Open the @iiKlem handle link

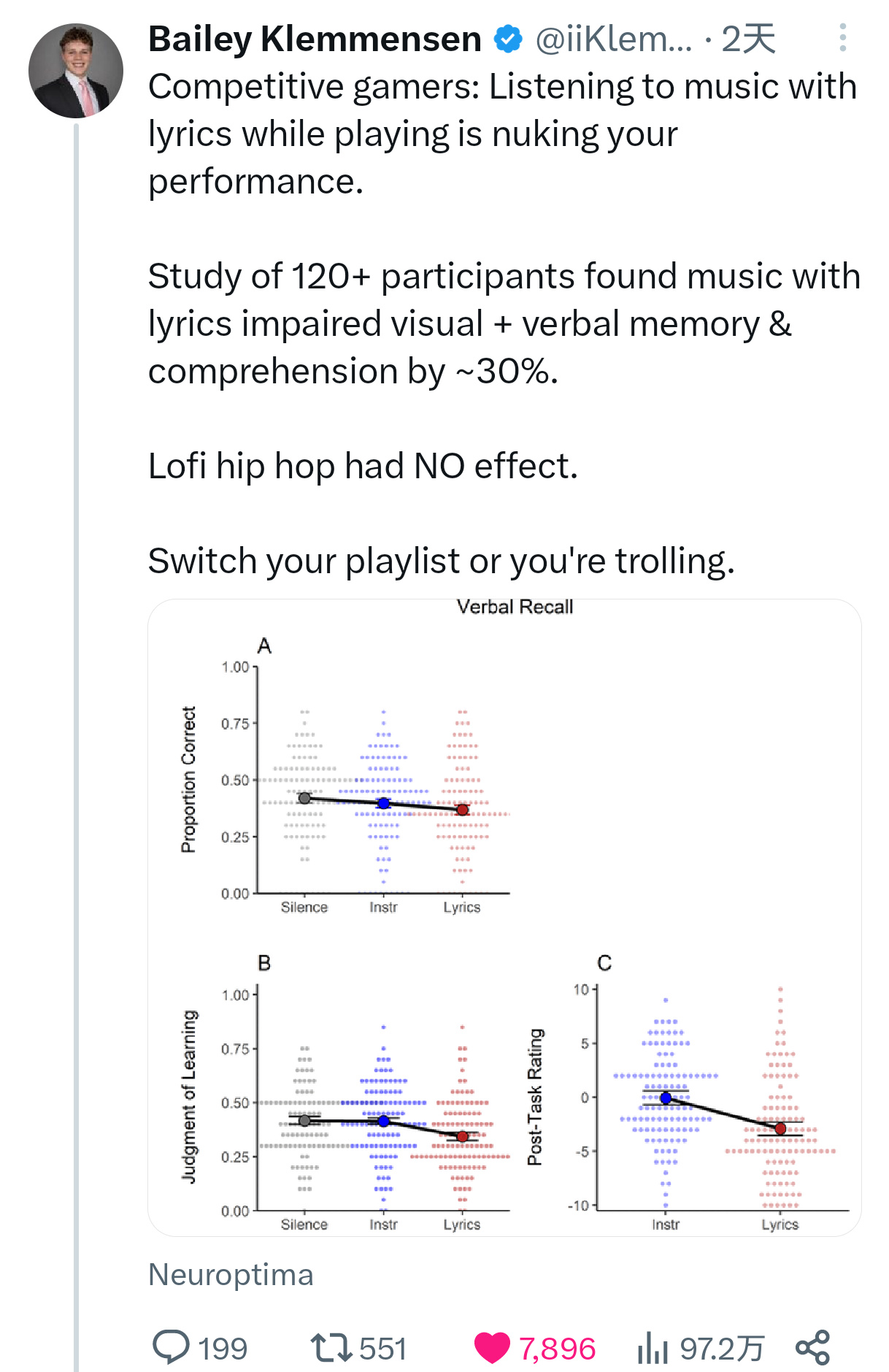pos(613,39)
